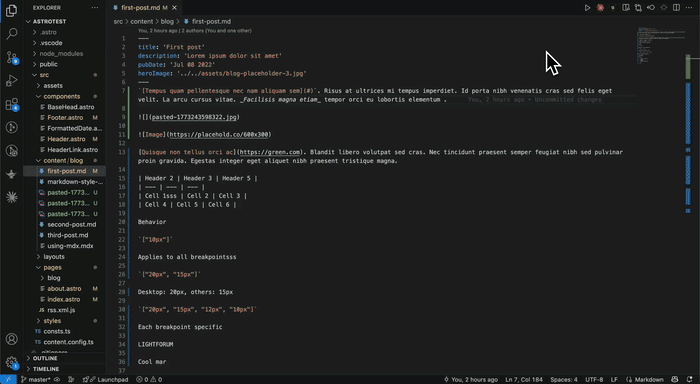Open the Manage gear in activity bar
The width and height of the screenshot is (700, 384).
coord(12,362)
